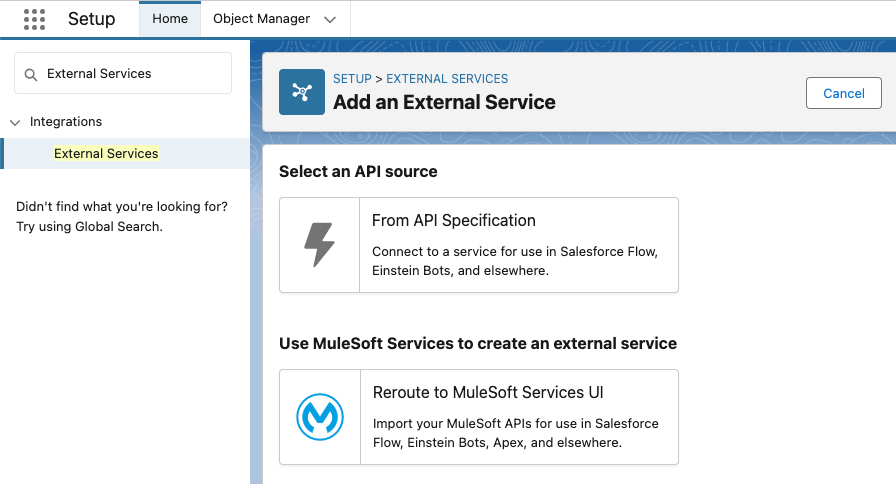This screenshot has height=484, width=896.
Task: Follow the EXTERNAL SERVICES breadcrumb link
Action: (x=447, y=79)
